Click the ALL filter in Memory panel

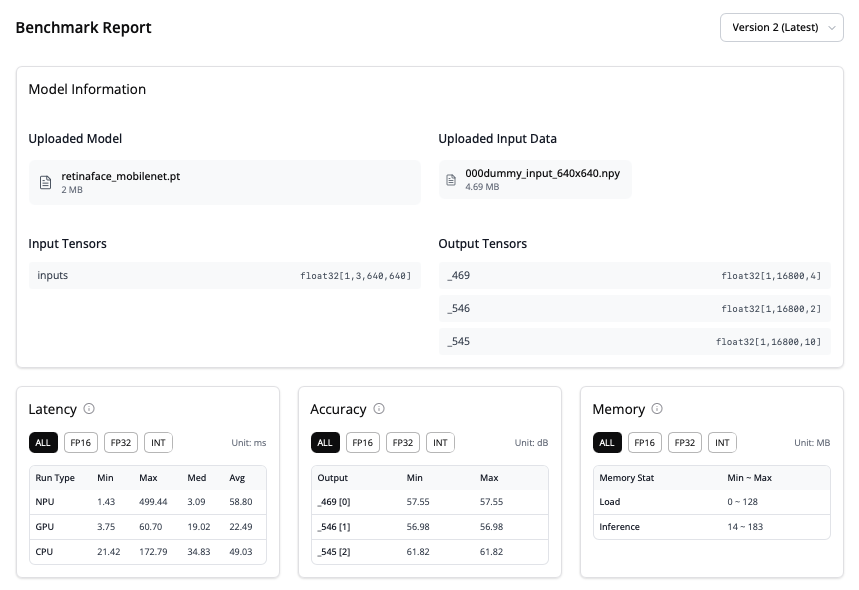[607, 443]
